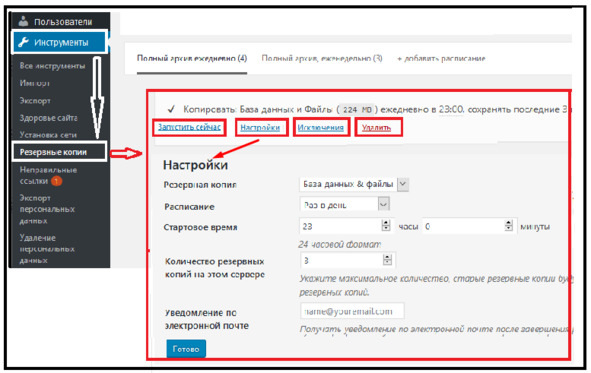Click the backup count spinner arrows
The width and height of the screenshot is (591, 373).
[387, 260]
